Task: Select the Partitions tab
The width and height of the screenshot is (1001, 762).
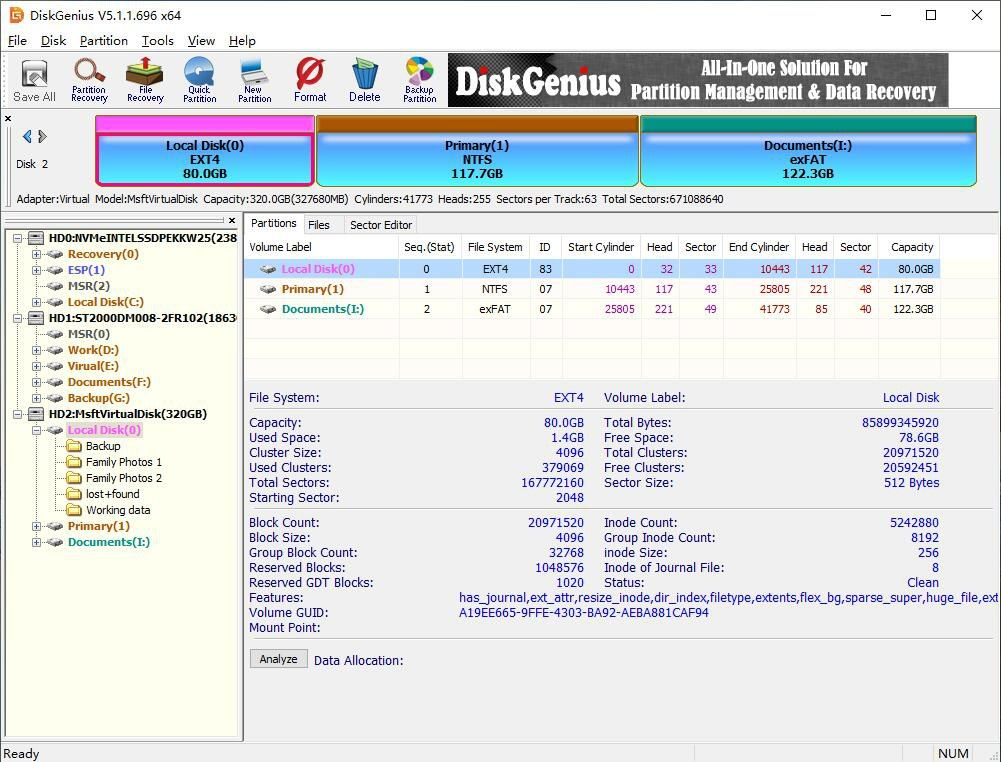Action: pyautogui.click(x=274, y=223)
